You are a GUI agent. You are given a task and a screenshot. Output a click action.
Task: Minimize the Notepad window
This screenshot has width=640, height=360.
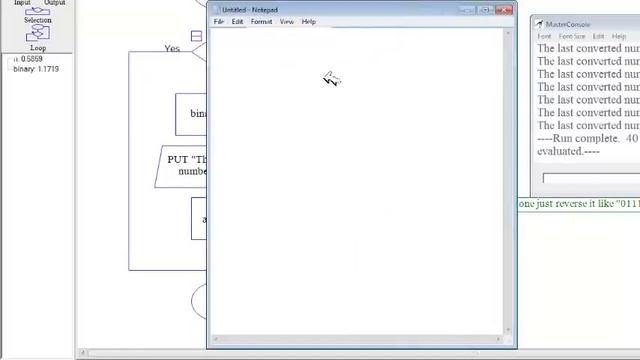pos(466,10)
